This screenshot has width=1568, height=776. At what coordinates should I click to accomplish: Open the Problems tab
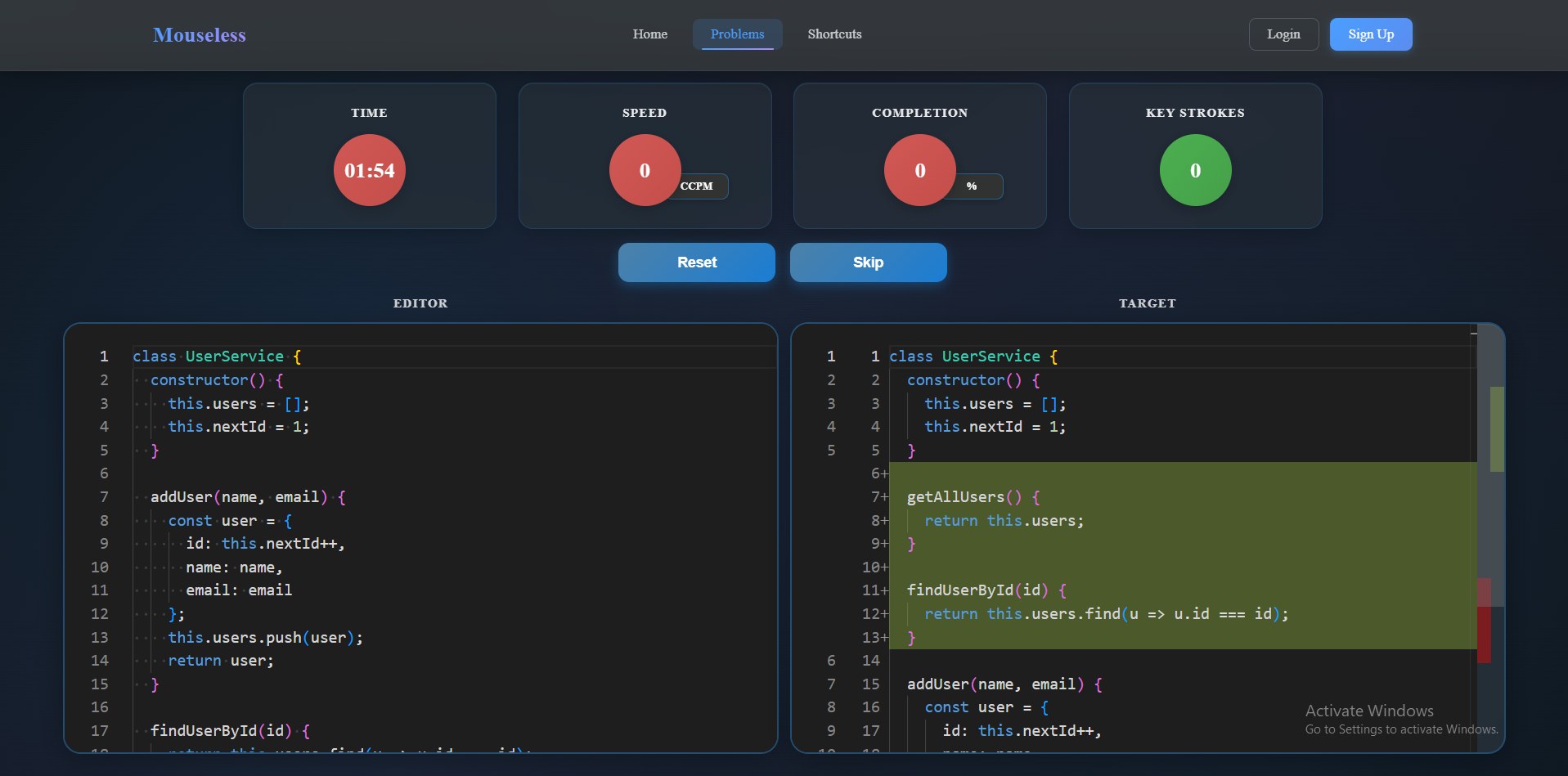point(737,34)
